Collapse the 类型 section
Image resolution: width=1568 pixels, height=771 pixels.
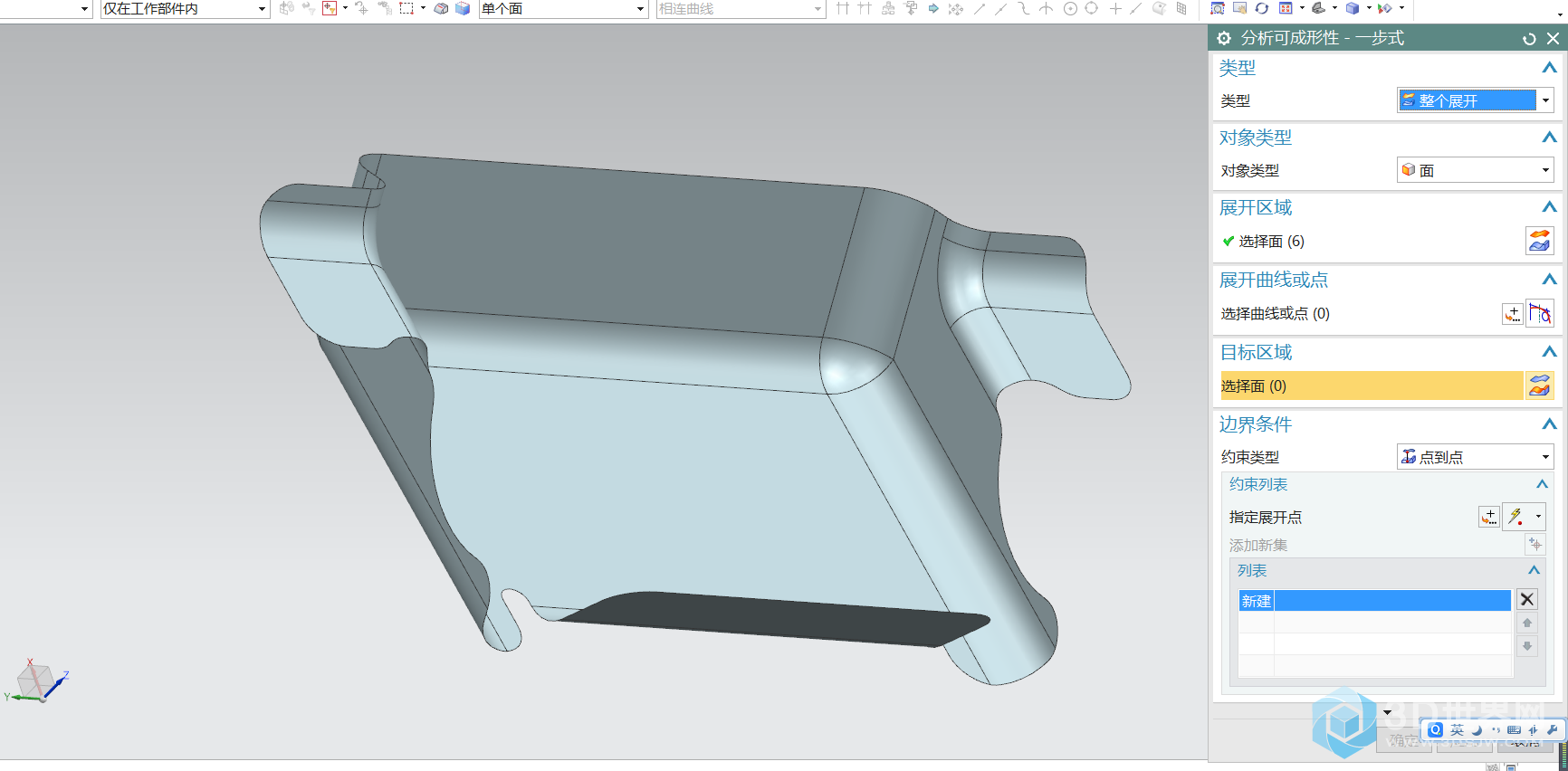[x=1549, y=68]
